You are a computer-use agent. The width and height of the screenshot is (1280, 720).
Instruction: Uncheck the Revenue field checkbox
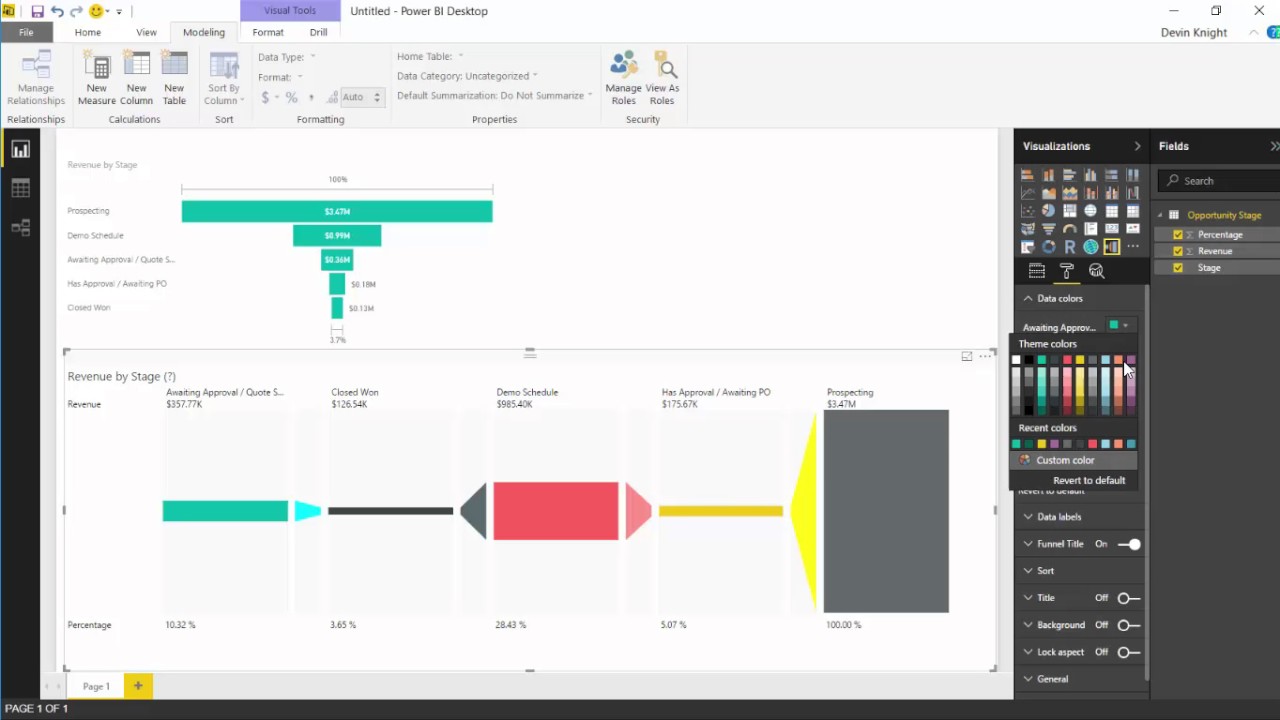pos(1178,251)
